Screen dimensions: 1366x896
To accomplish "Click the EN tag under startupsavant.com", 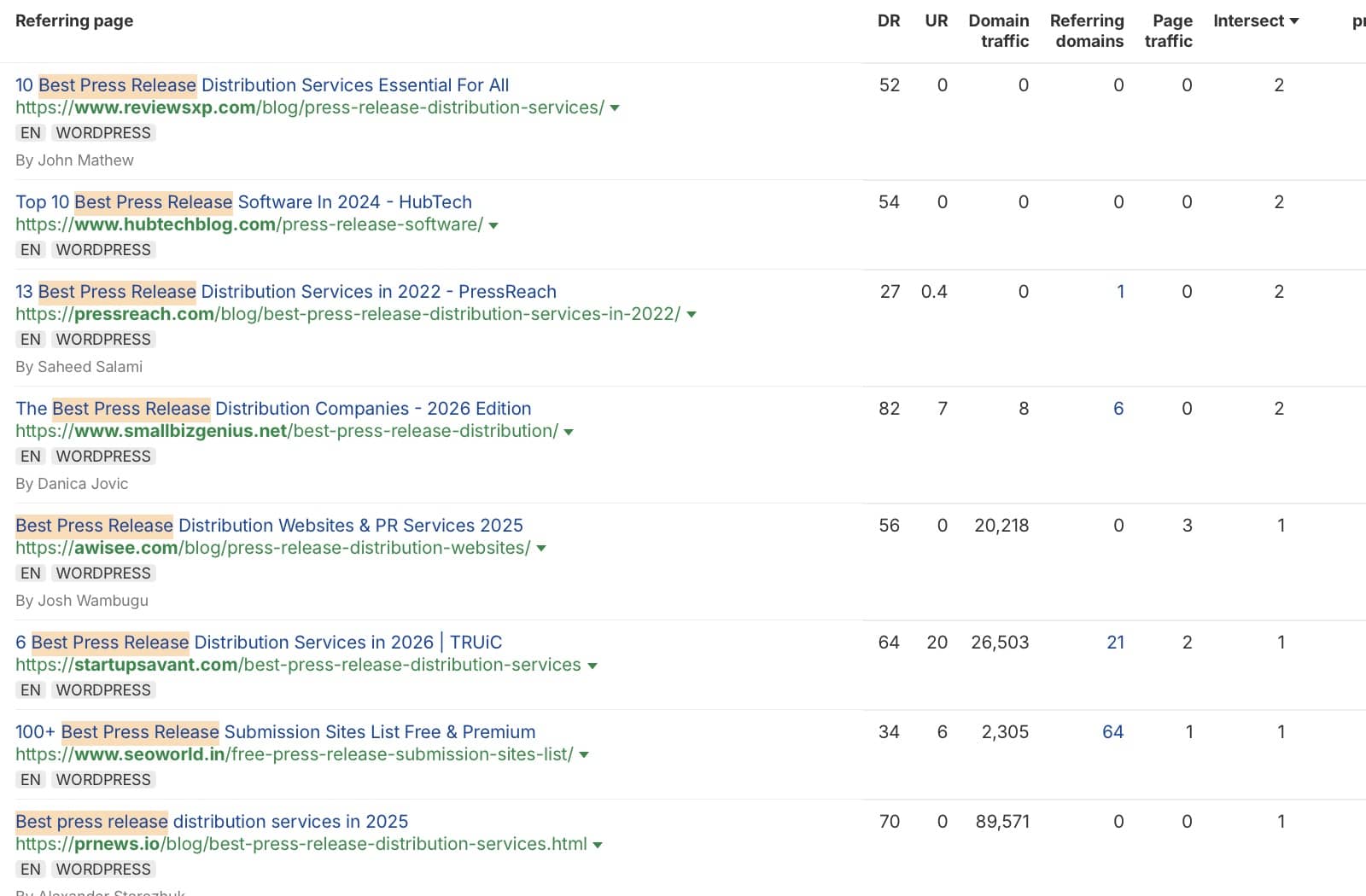I will [x=31, y=690].
